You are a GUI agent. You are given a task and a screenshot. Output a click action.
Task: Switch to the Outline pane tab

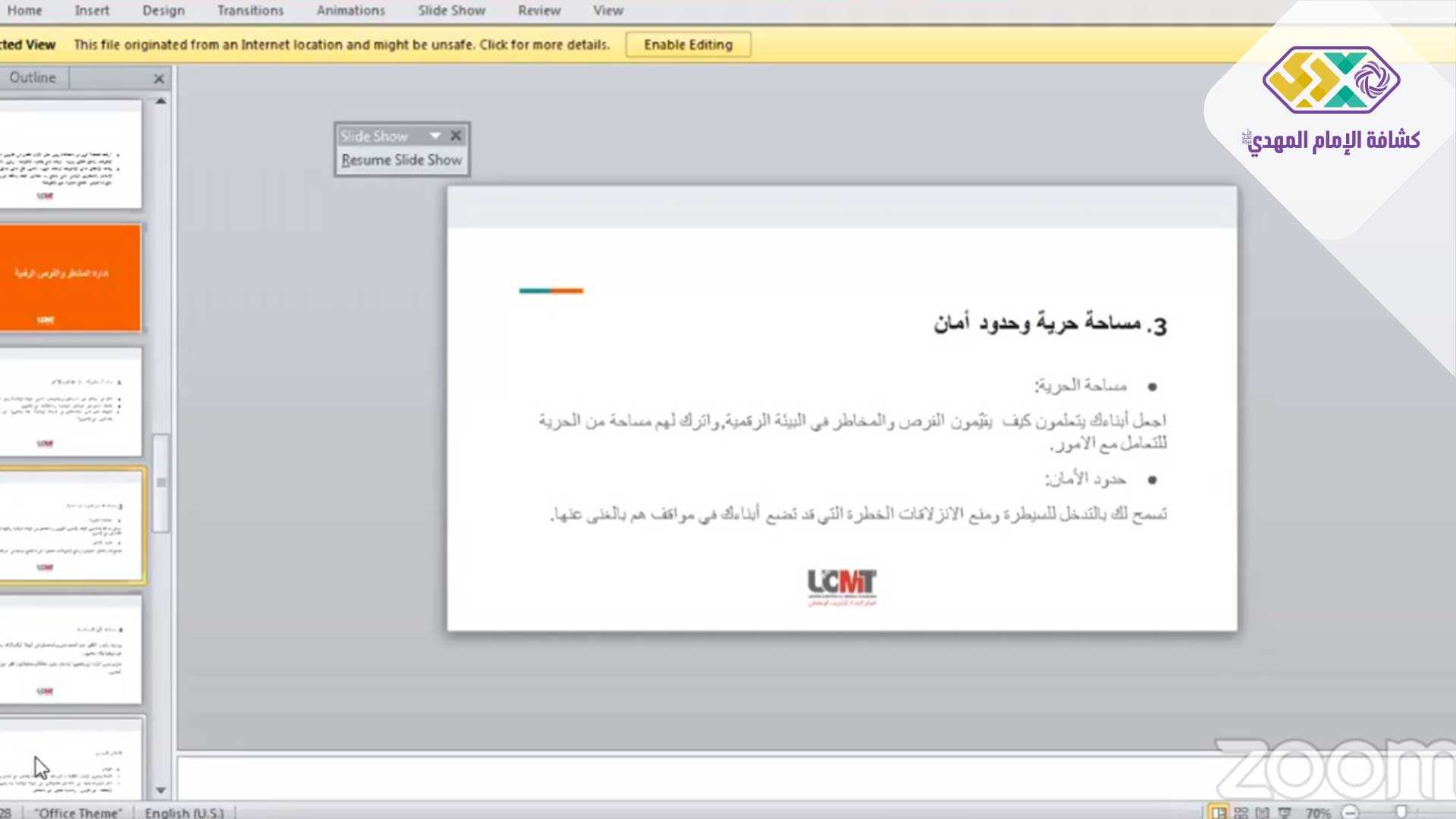(33, 77)
